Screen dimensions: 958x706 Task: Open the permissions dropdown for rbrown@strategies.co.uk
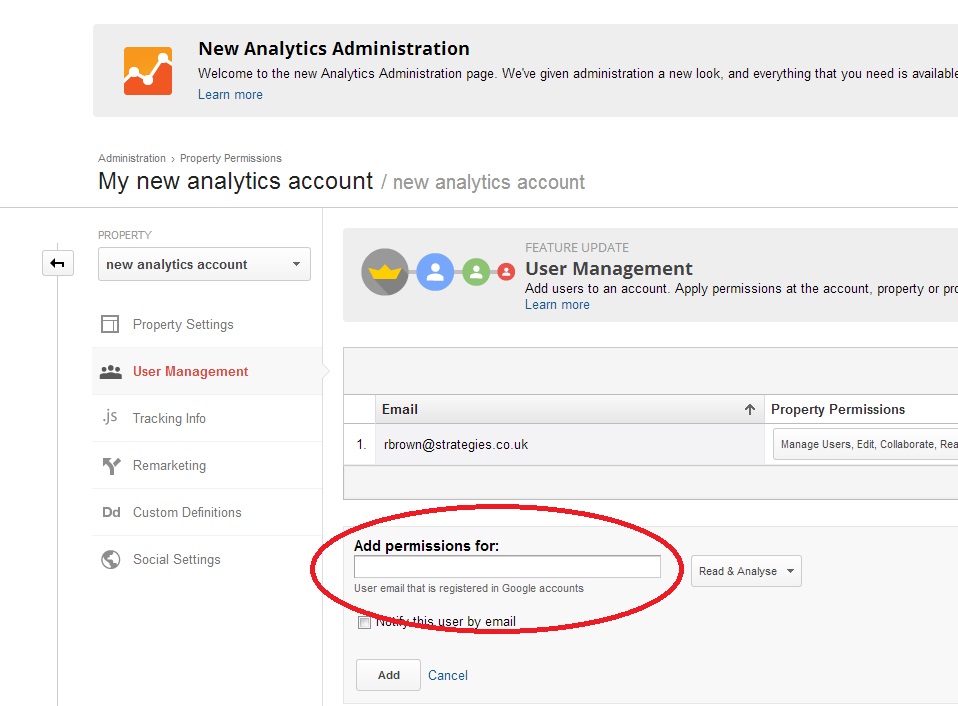tap(865, 444)
